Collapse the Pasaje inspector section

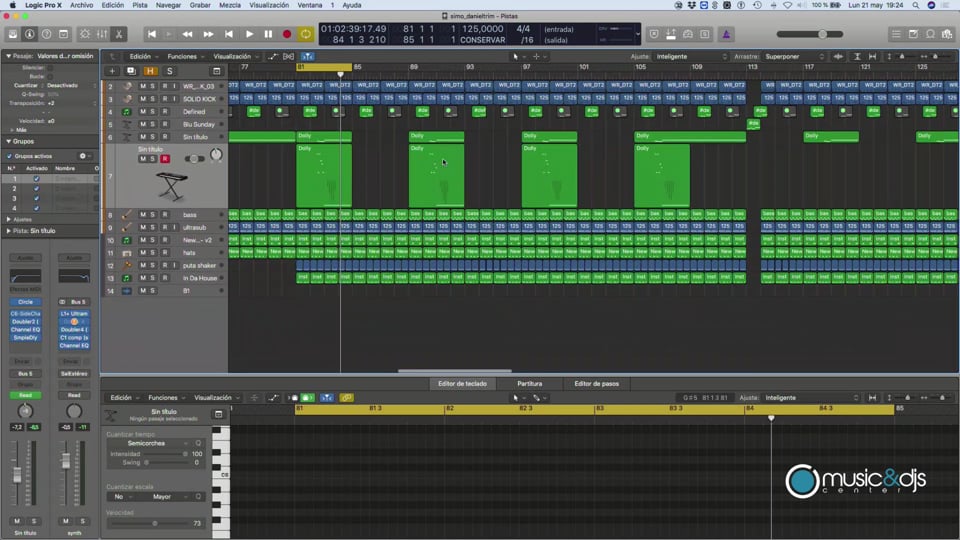point(9,56)
